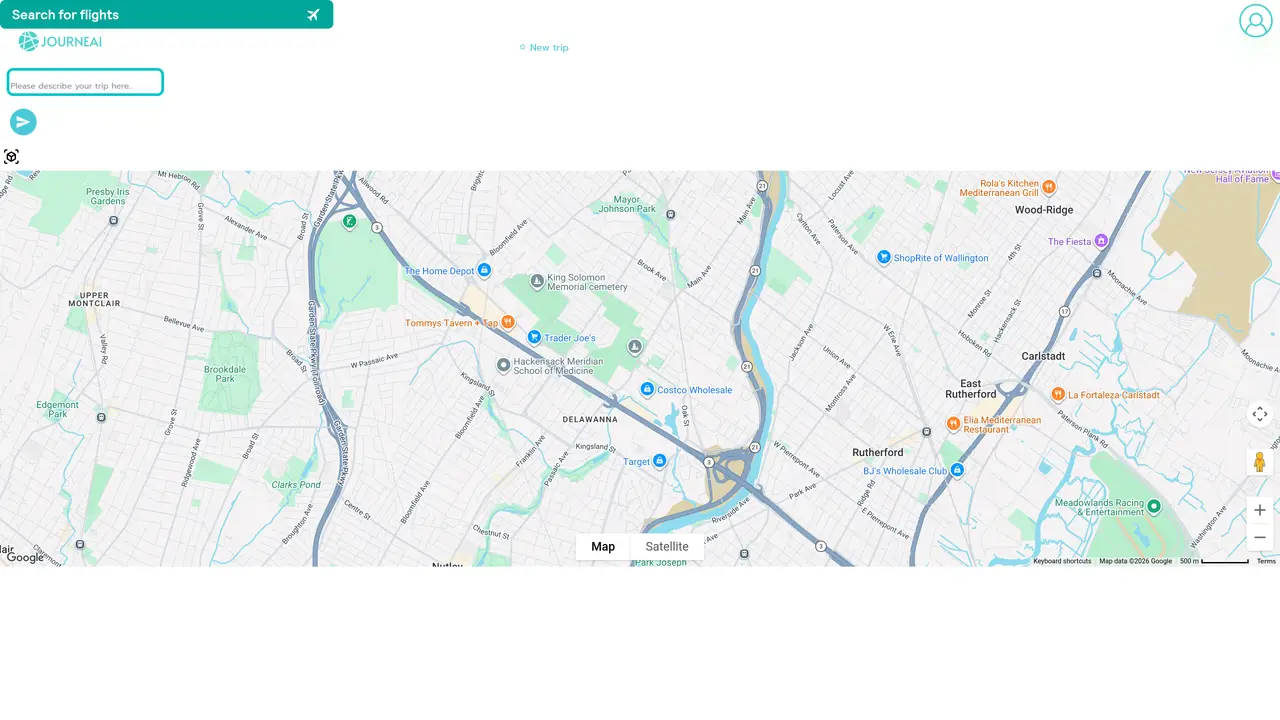
Task: Zoom out on the map
Action: 1260,537
